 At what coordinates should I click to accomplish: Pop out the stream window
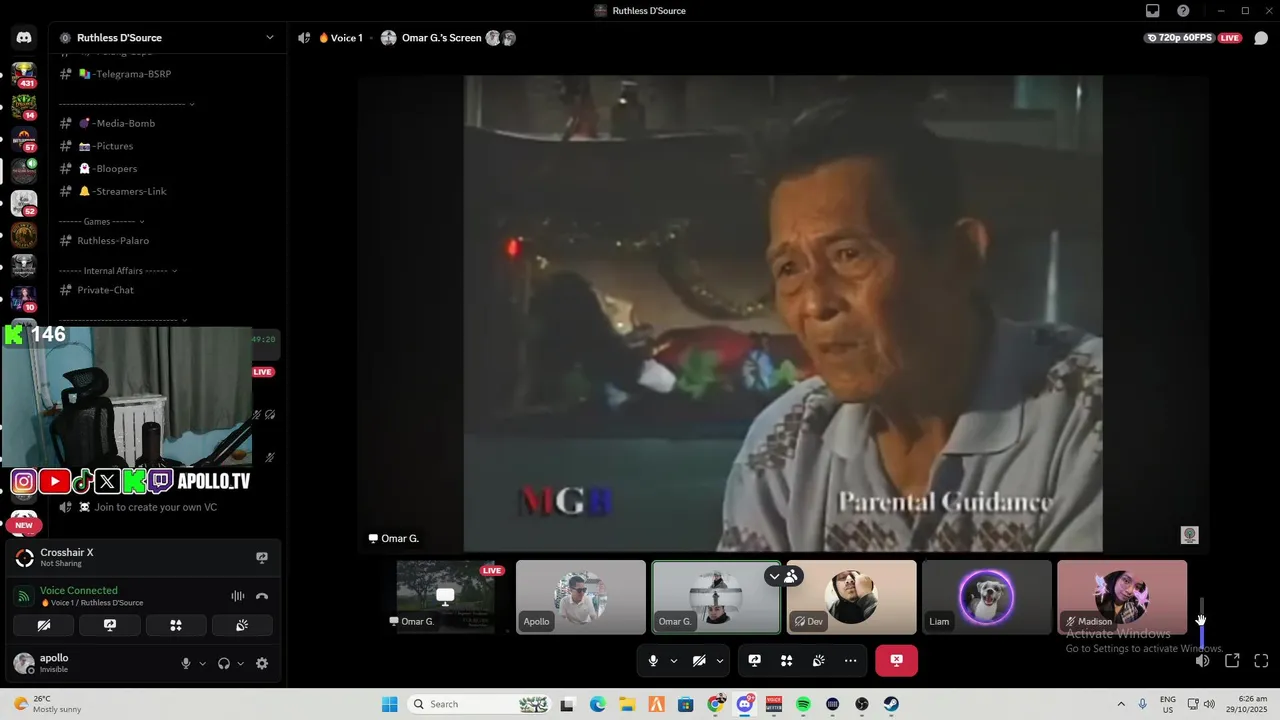point(1232,660)
